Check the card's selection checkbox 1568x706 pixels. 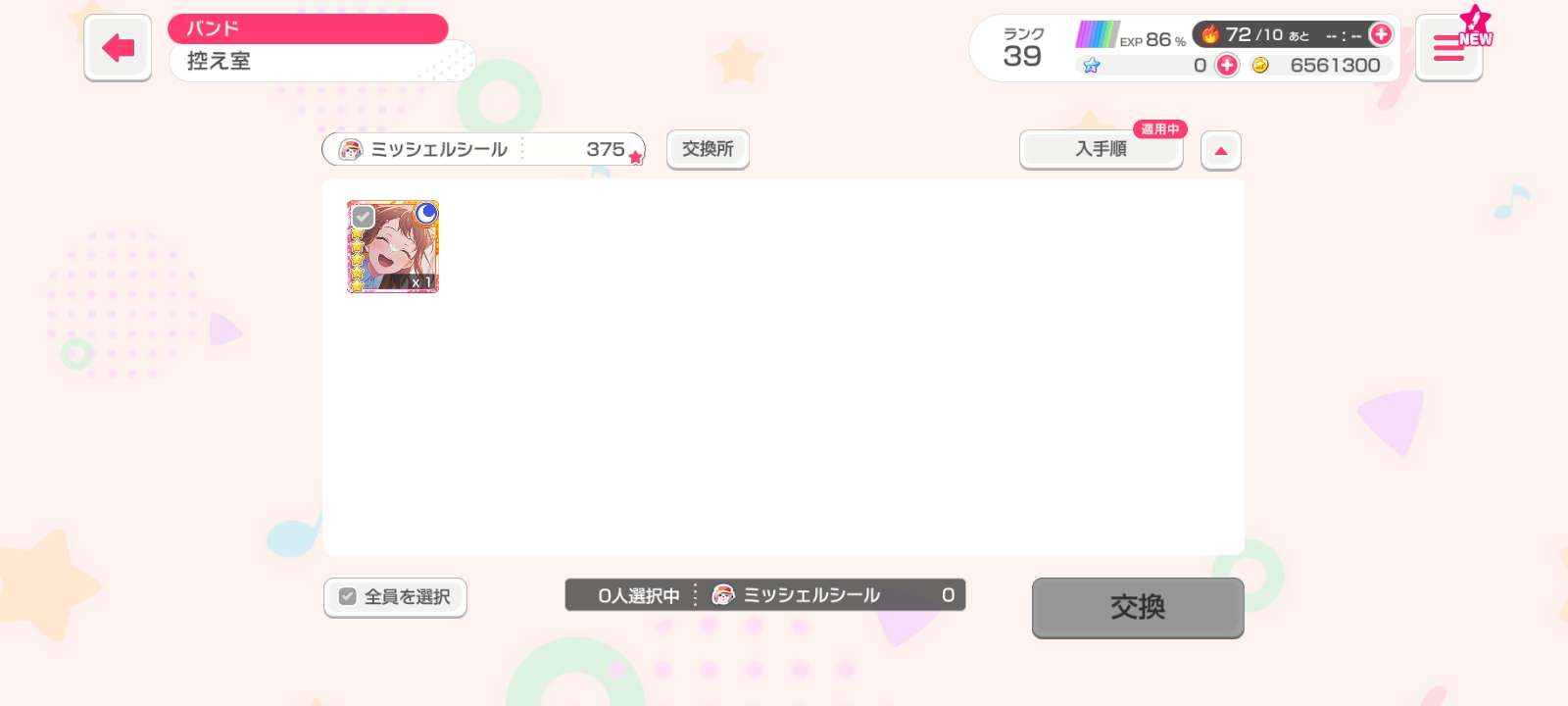(363, 217)
